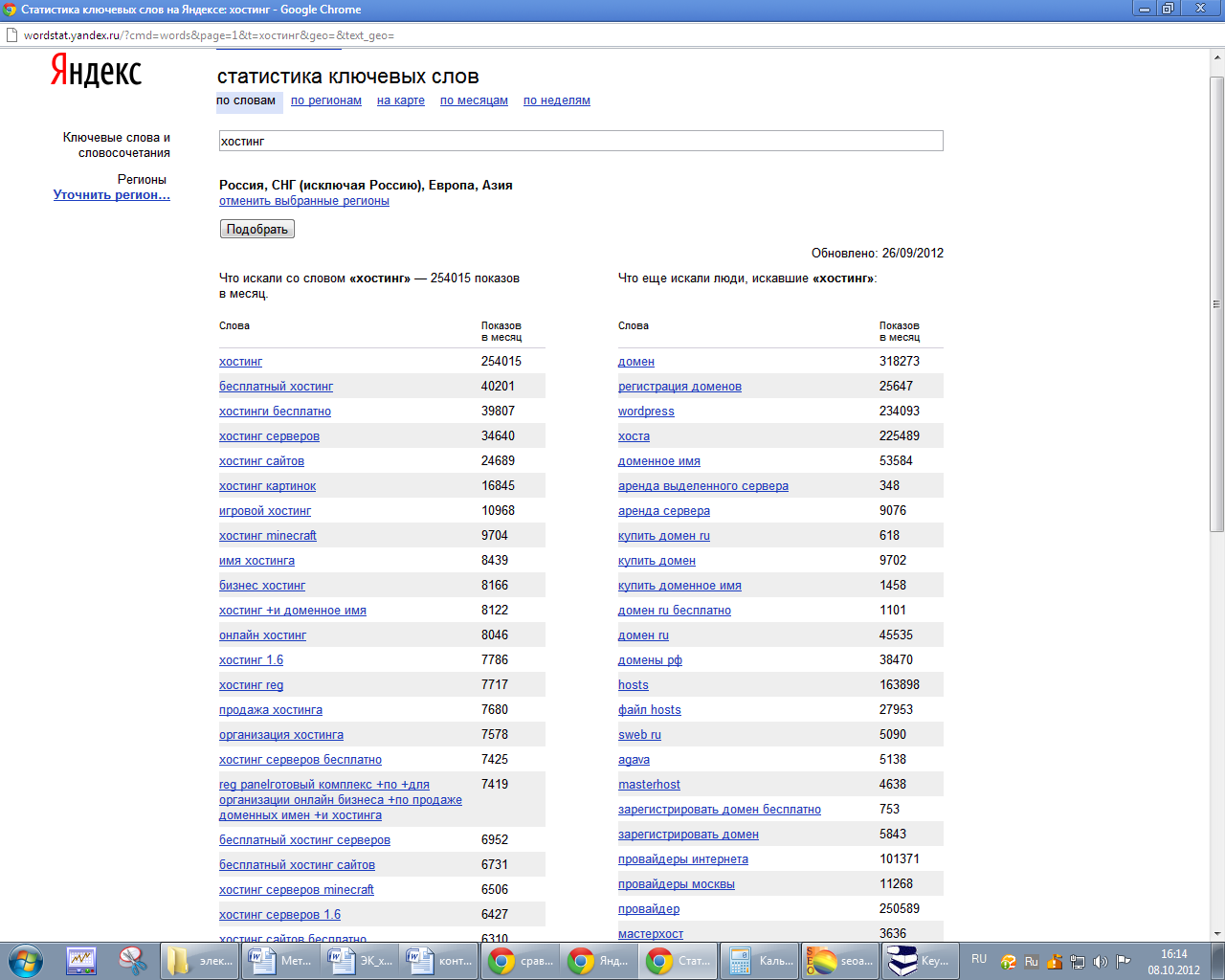This screenshot has width=1225, height=980.
Task: Switch to Chrome window 'срав...'
Action: pos(518,960)
